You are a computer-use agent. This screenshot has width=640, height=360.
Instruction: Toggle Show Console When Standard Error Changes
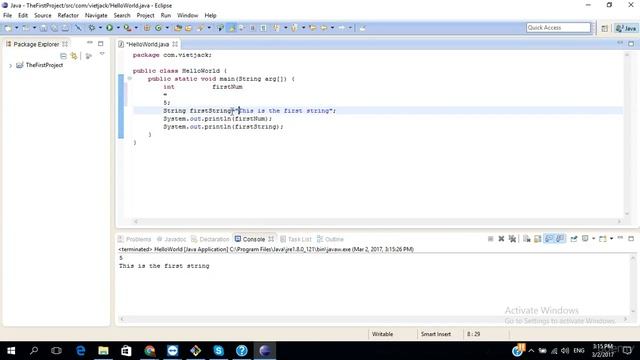(x=560, y=239)
